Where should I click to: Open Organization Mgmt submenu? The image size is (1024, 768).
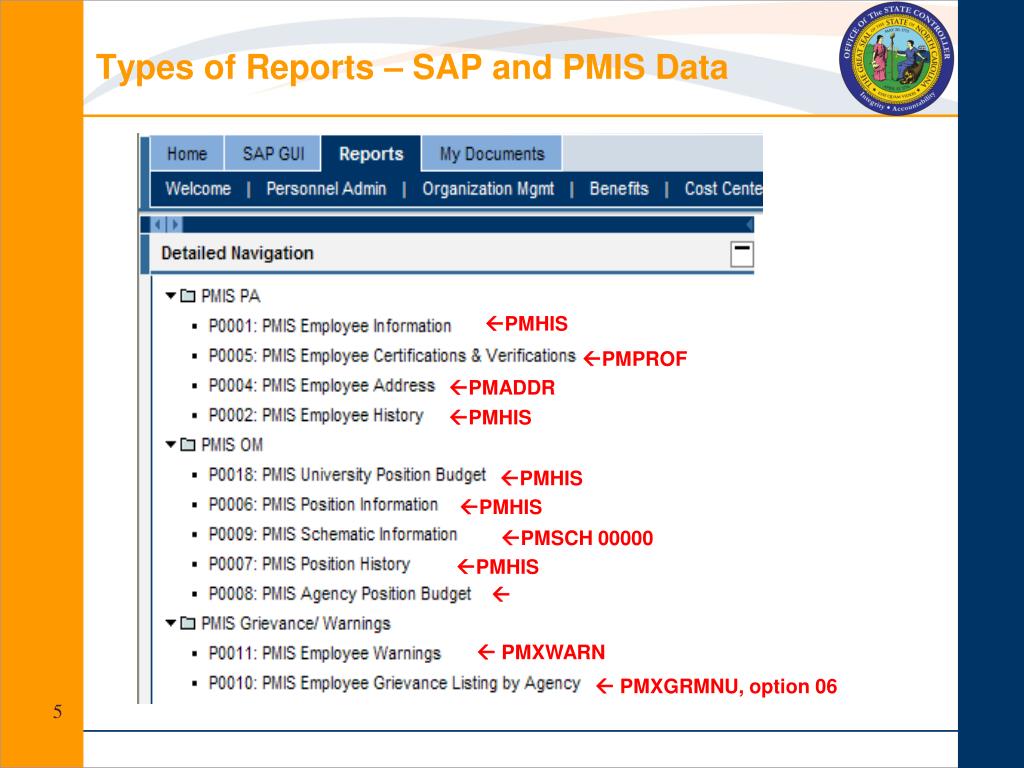pyautogui.click(x=488, y=189)
